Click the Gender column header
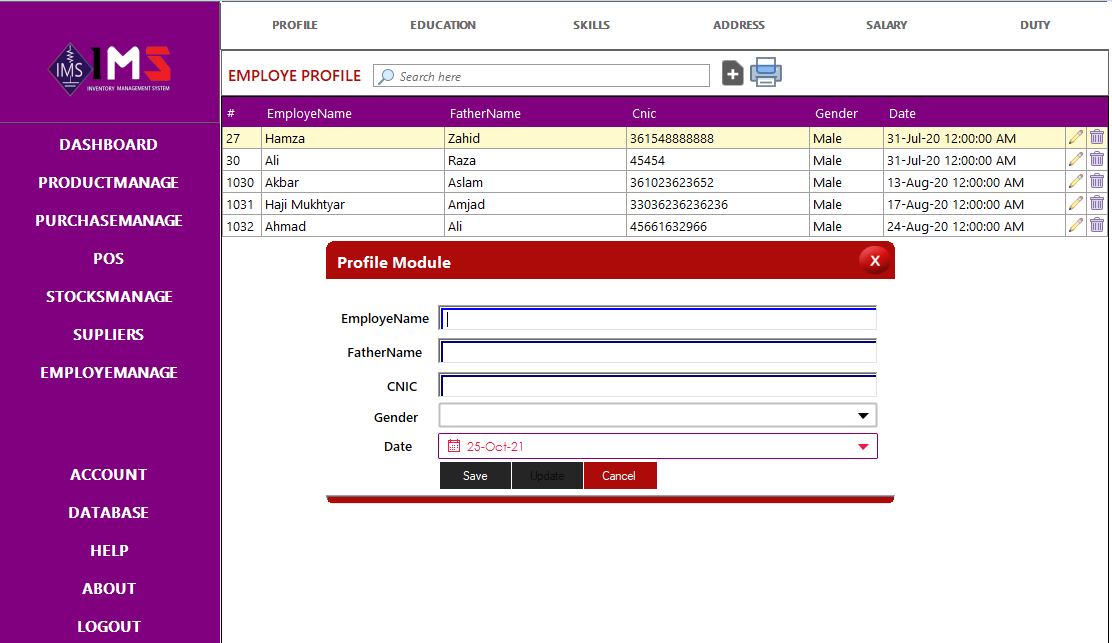This screenshot has height=643, width=1112. click(x=836, y=113)
